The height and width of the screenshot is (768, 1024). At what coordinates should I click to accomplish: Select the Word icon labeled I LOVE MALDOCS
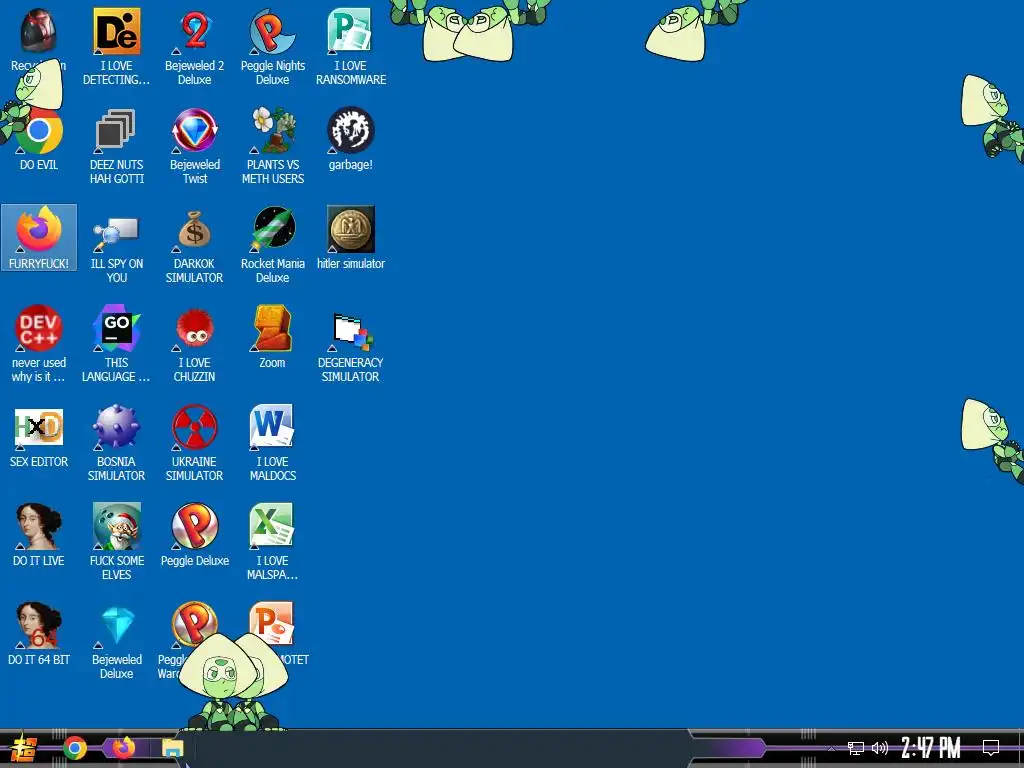pos(272,427)
